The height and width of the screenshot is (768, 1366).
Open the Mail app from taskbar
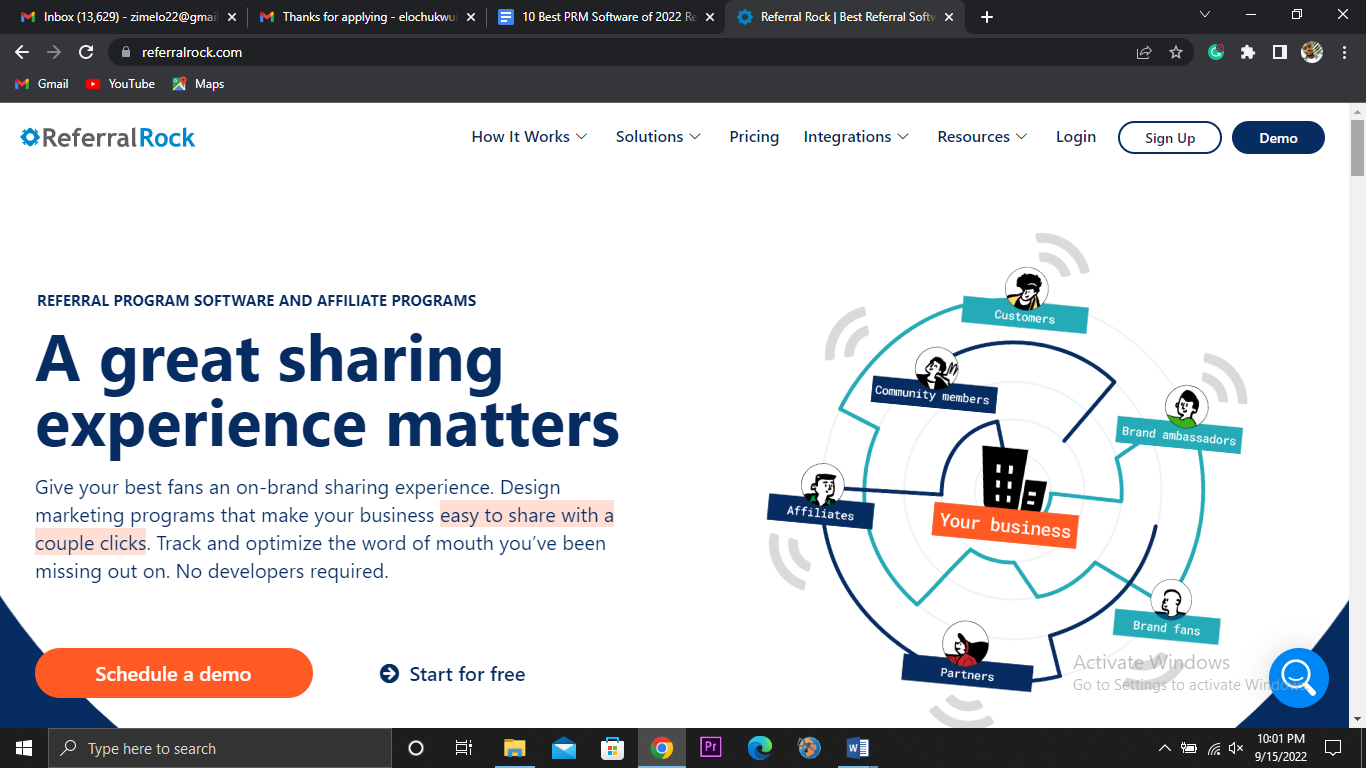pyautogui.click(x=563, y=748)
